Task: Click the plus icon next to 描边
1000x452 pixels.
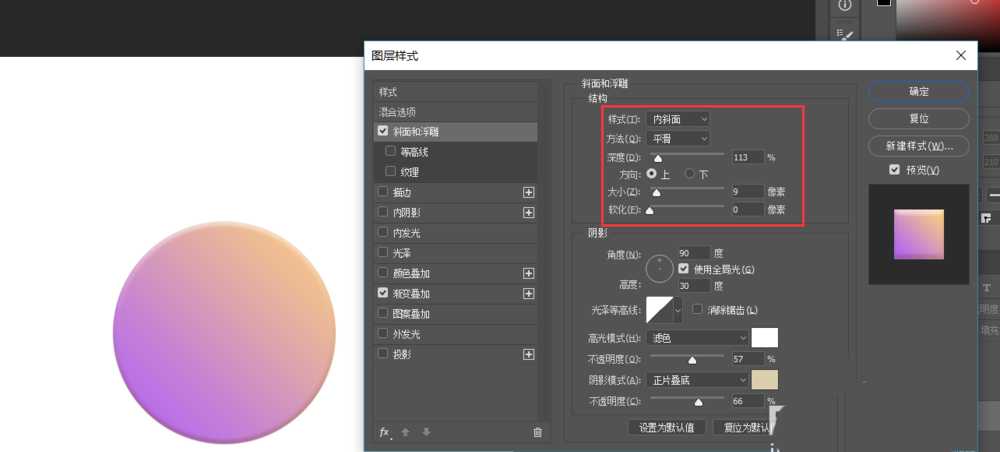Action: click(x=529, y=192)
